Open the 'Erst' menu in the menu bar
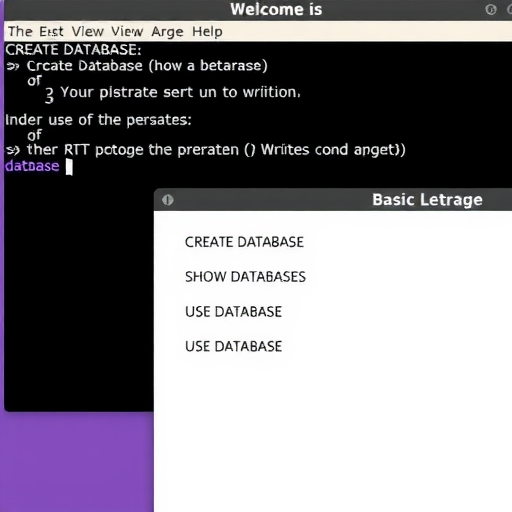This screenshot has width=512, height=512. (51, 32)
